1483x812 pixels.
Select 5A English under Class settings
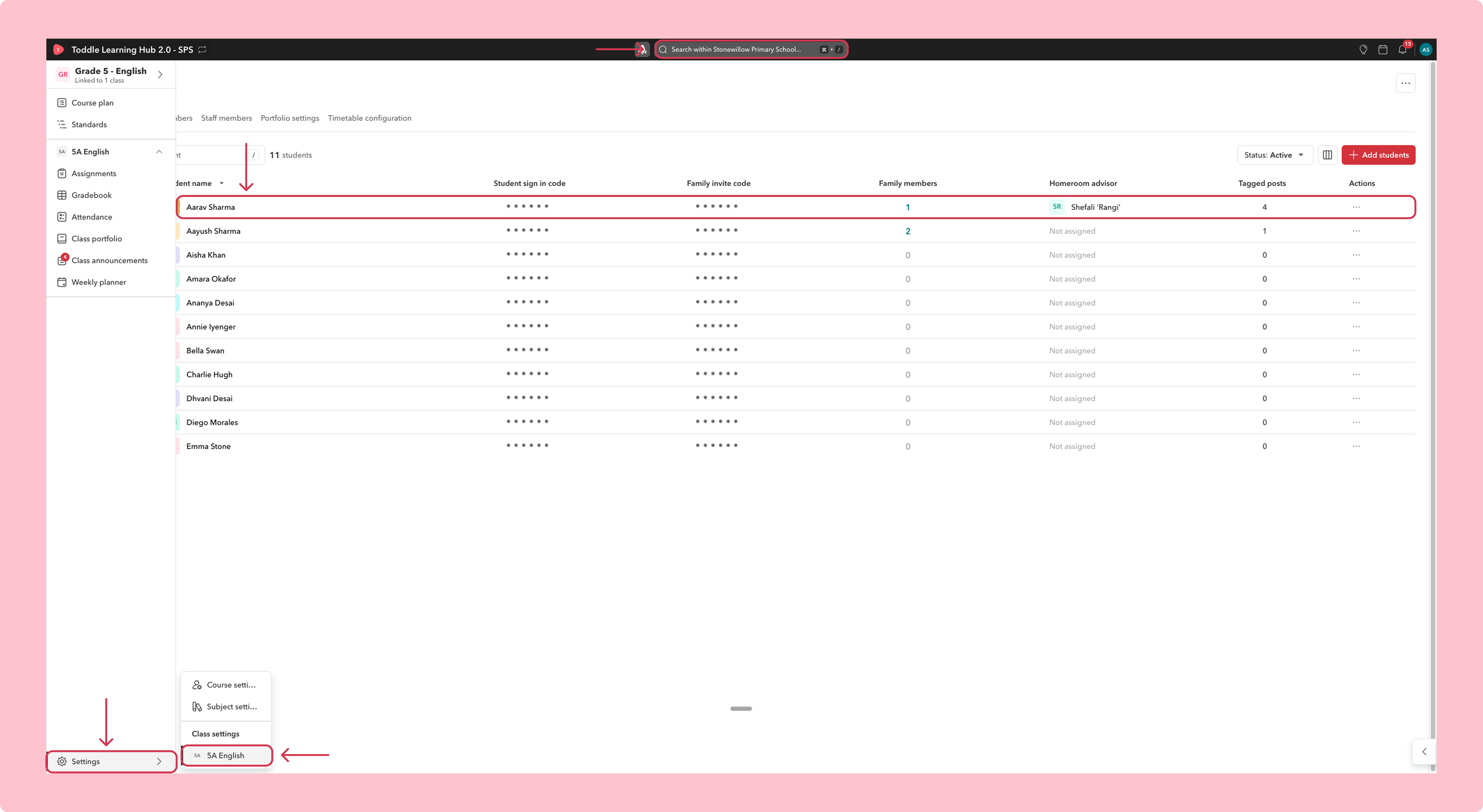[x=226, y=756]
